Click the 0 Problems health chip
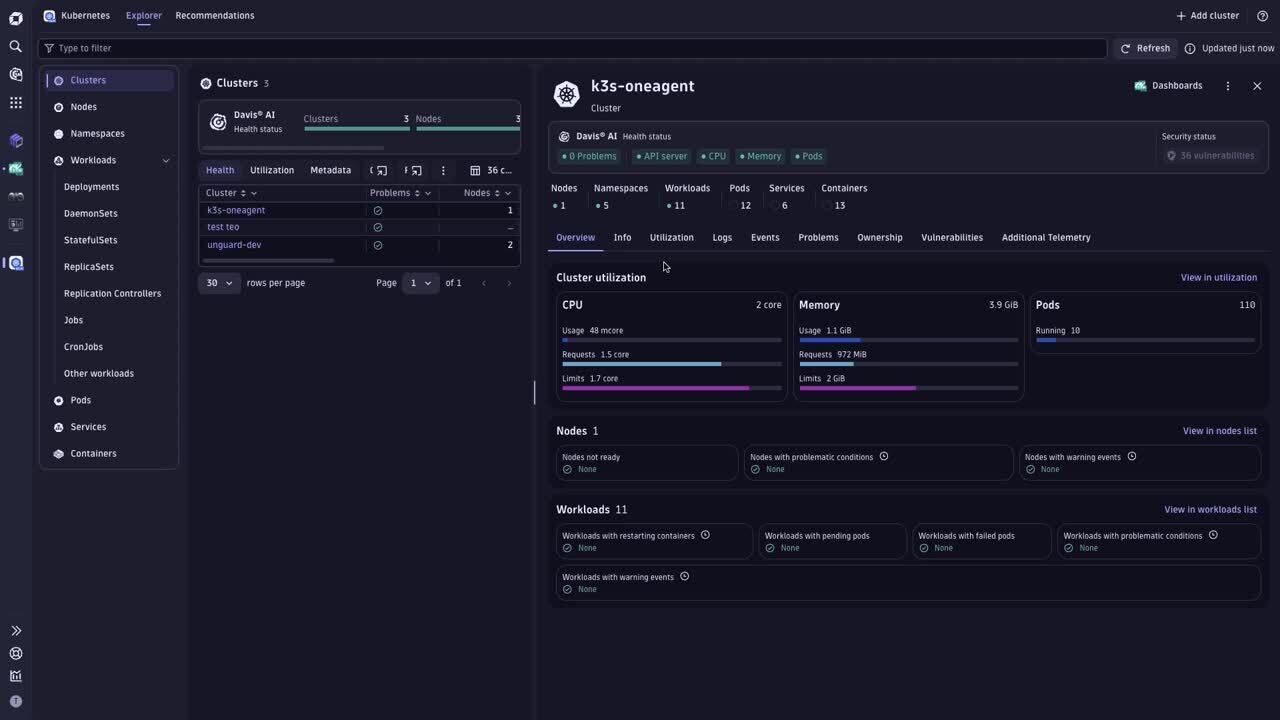The image size is (1280, 720). click(589, 156)
